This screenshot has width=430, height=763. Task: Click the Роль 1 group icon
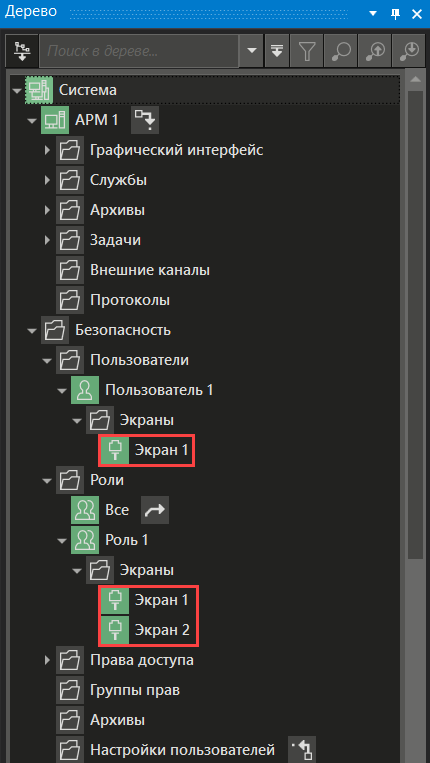click(85, 540)
